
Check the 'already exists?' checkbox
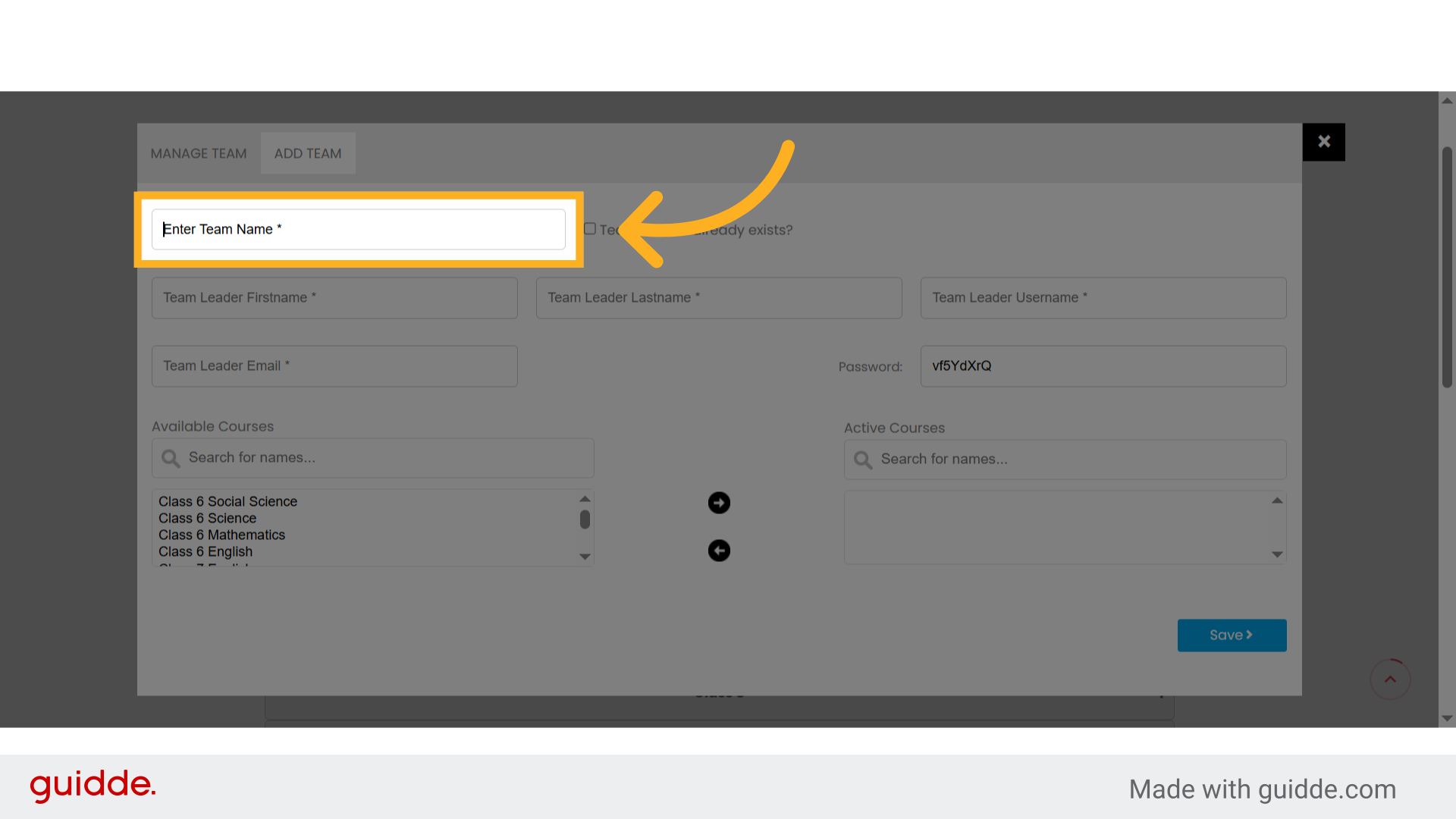click(x=590, y=227)
